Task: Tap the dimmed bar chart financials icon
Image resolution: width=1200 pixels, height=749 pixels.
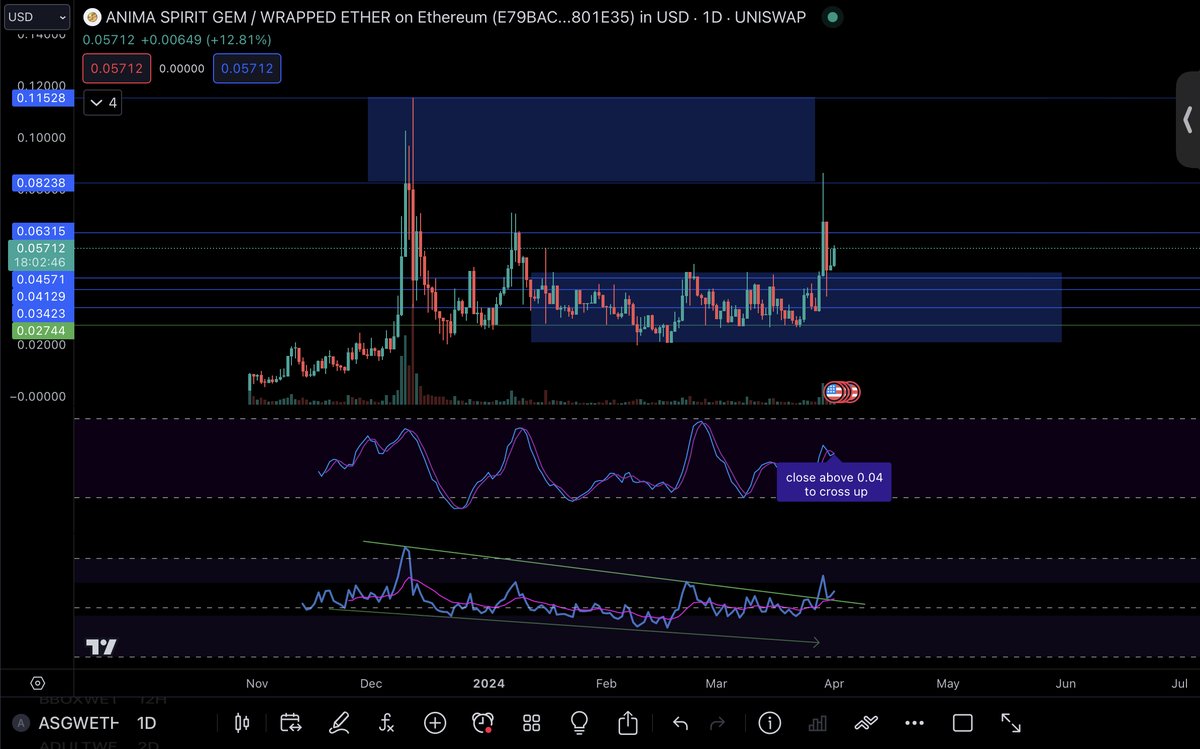Action: coord(817,722)
